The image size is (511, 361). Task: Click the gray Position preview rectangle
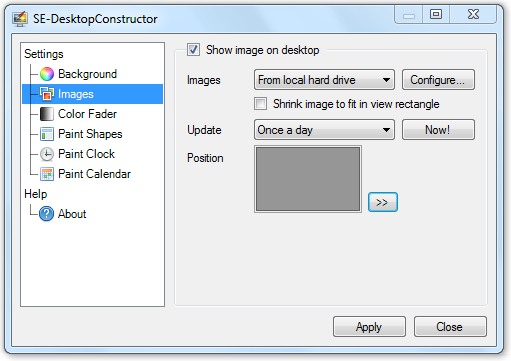pyautogui.click(x=308, y=179)
